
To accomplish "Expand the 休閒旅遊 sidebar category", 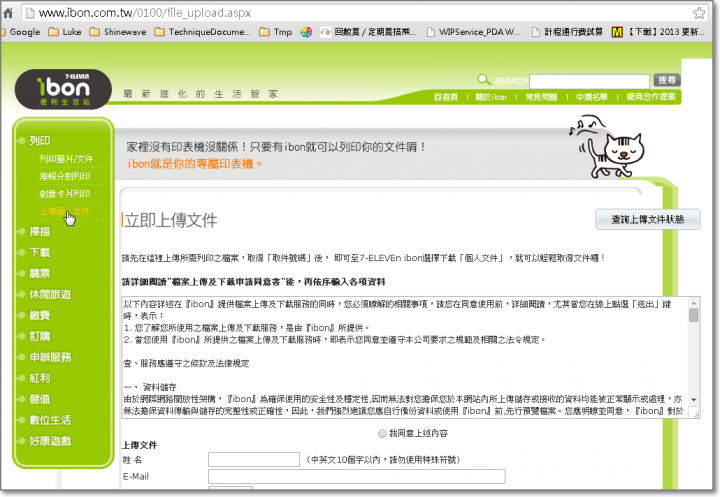I will pyautogui.click(x=50, y=294).
